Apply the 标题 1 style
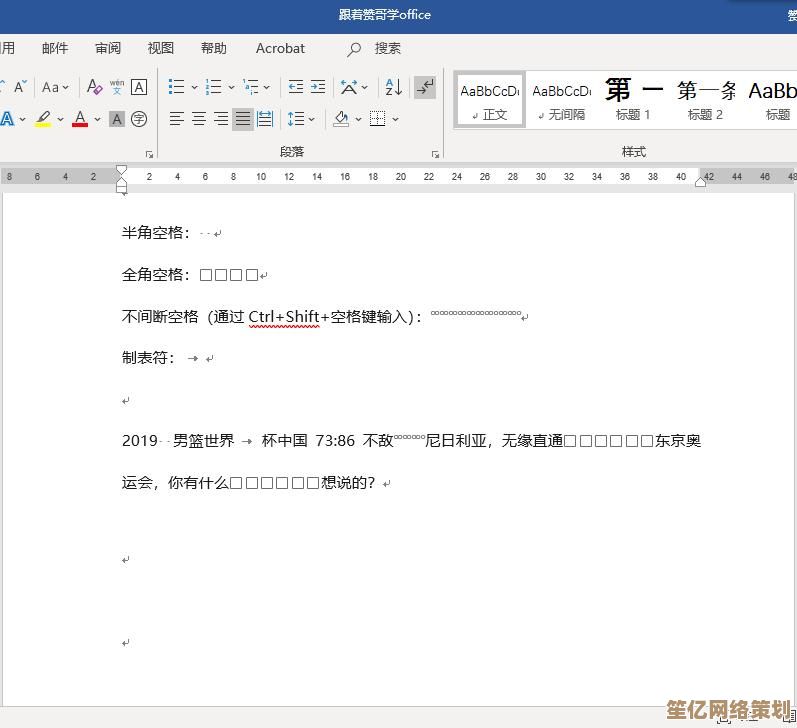 tap(633, 100)
